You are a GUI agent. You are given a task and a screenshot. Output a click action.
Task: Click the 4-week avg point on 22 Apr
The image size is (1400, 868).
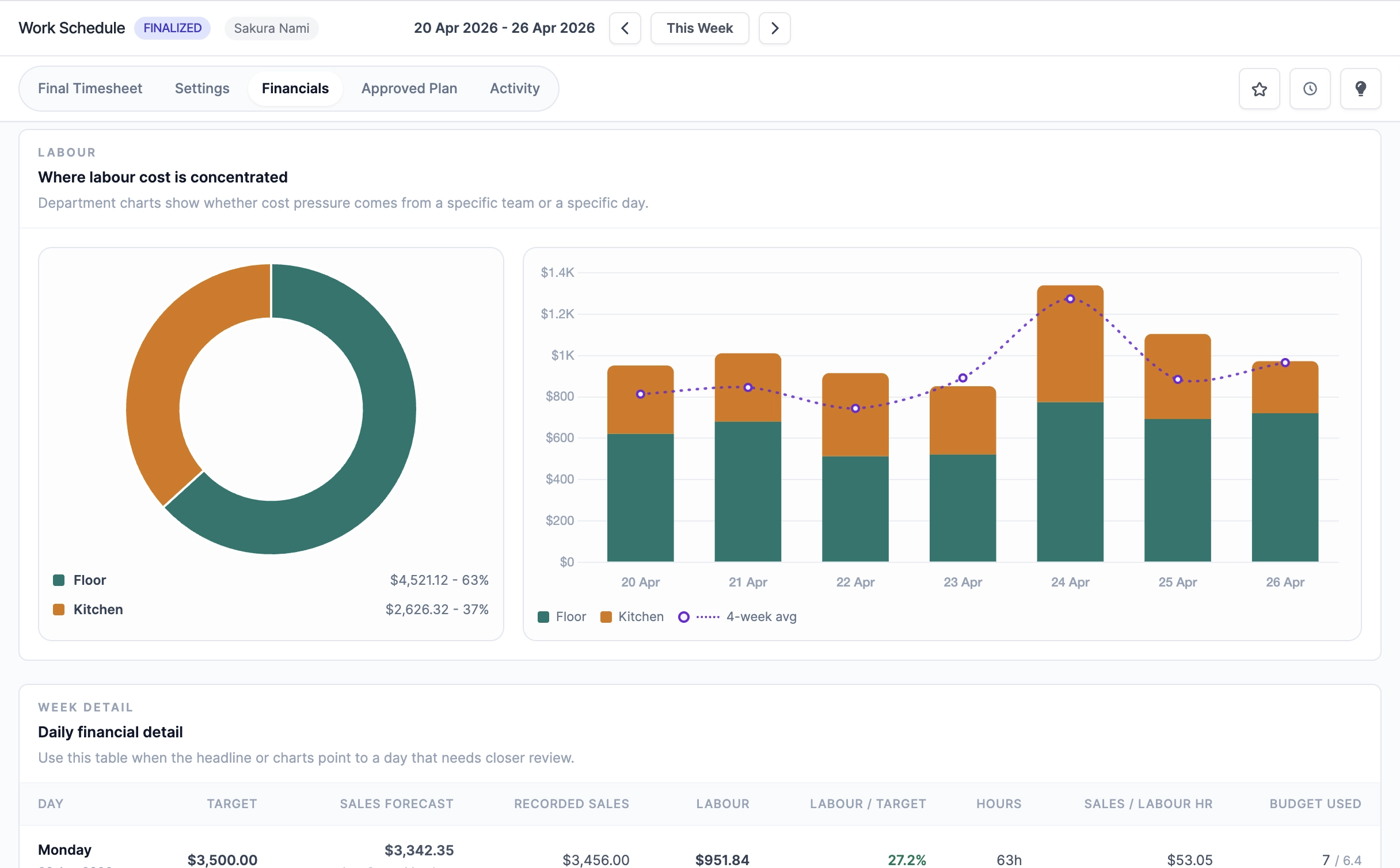[x=855, y=408]
